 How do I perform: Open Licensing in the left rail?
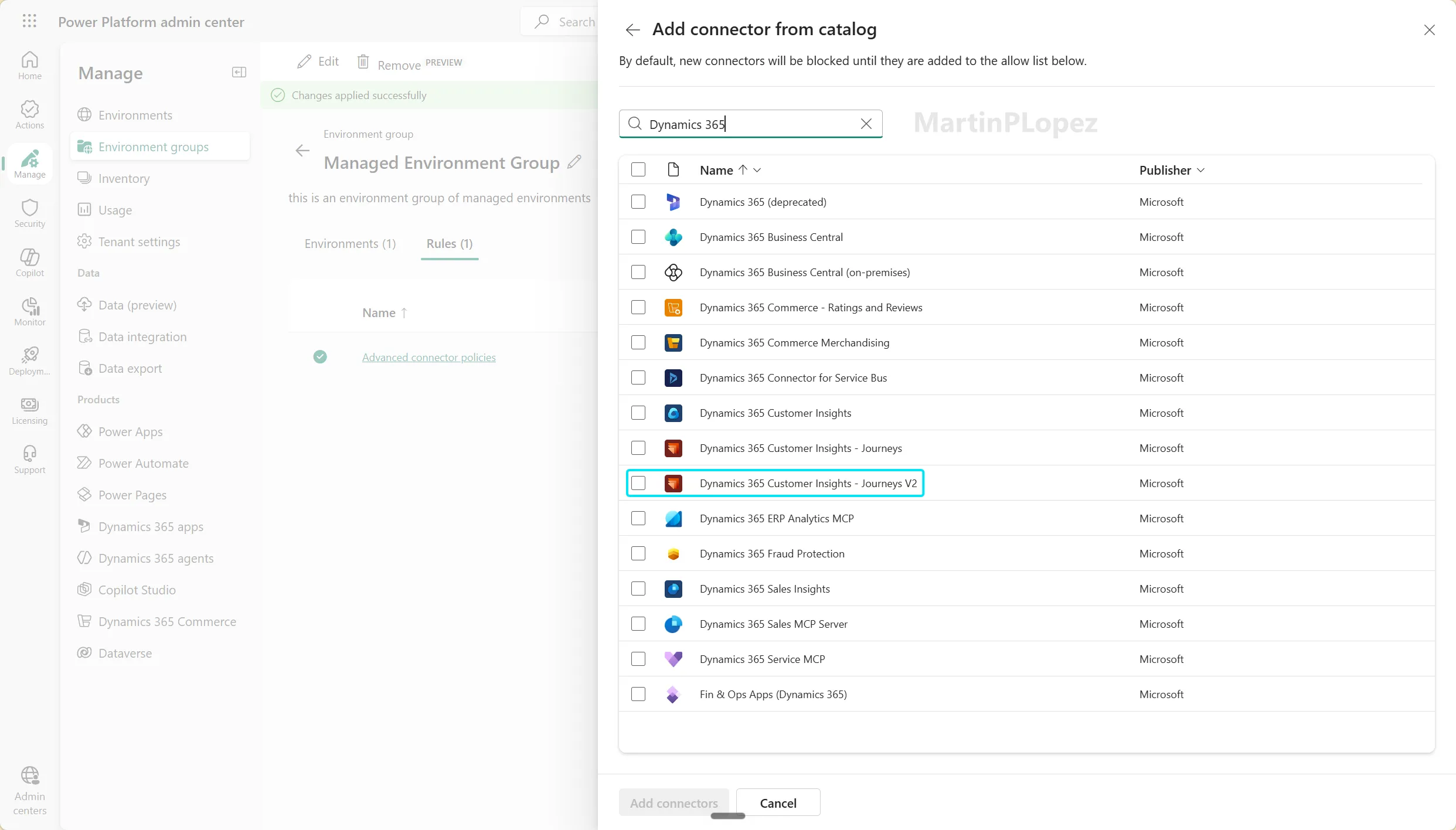(x=29, y=410)
